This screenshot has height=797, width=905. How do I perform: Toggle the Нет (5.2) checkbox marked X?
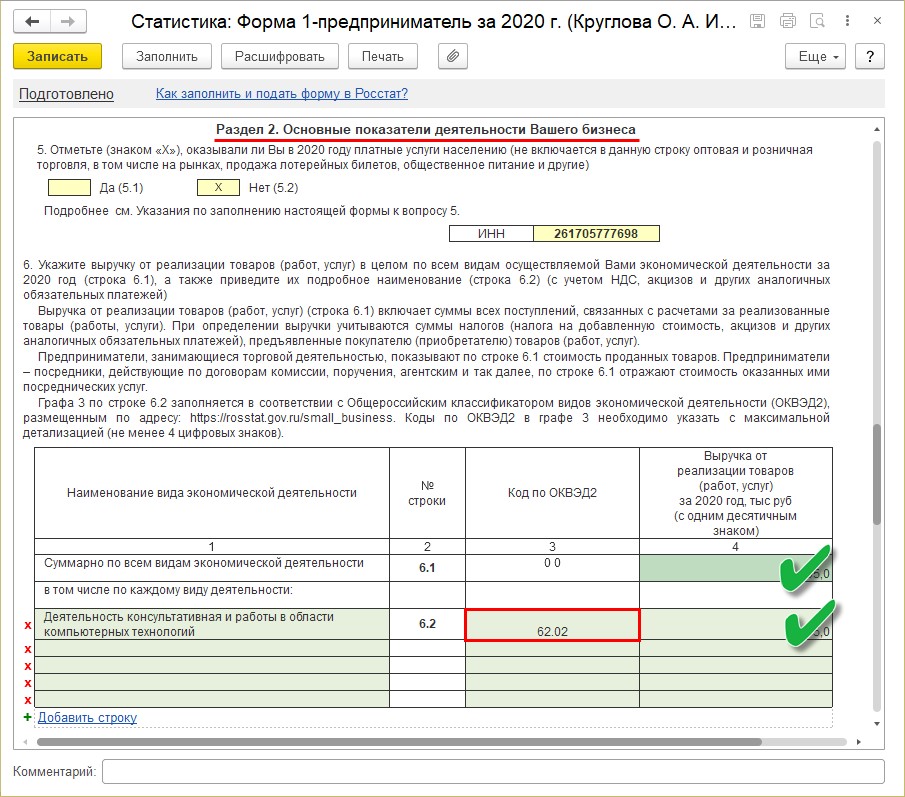pos(218,188)
